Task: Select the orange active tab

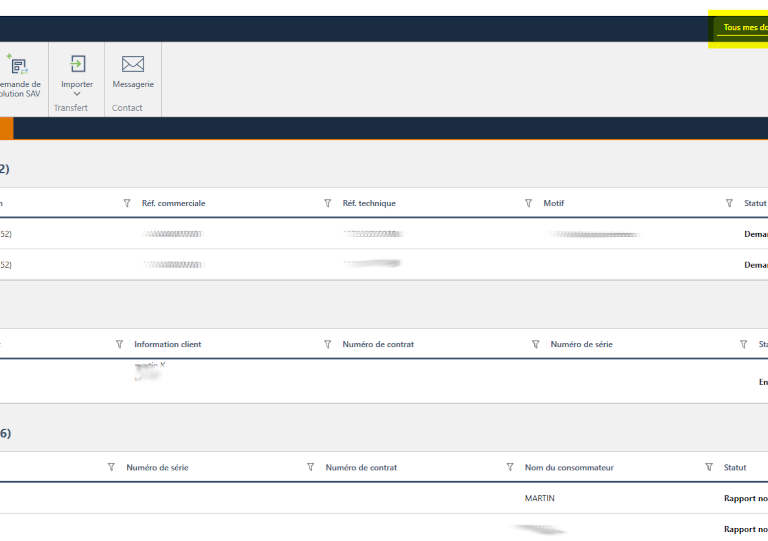Action: point(6,128)
